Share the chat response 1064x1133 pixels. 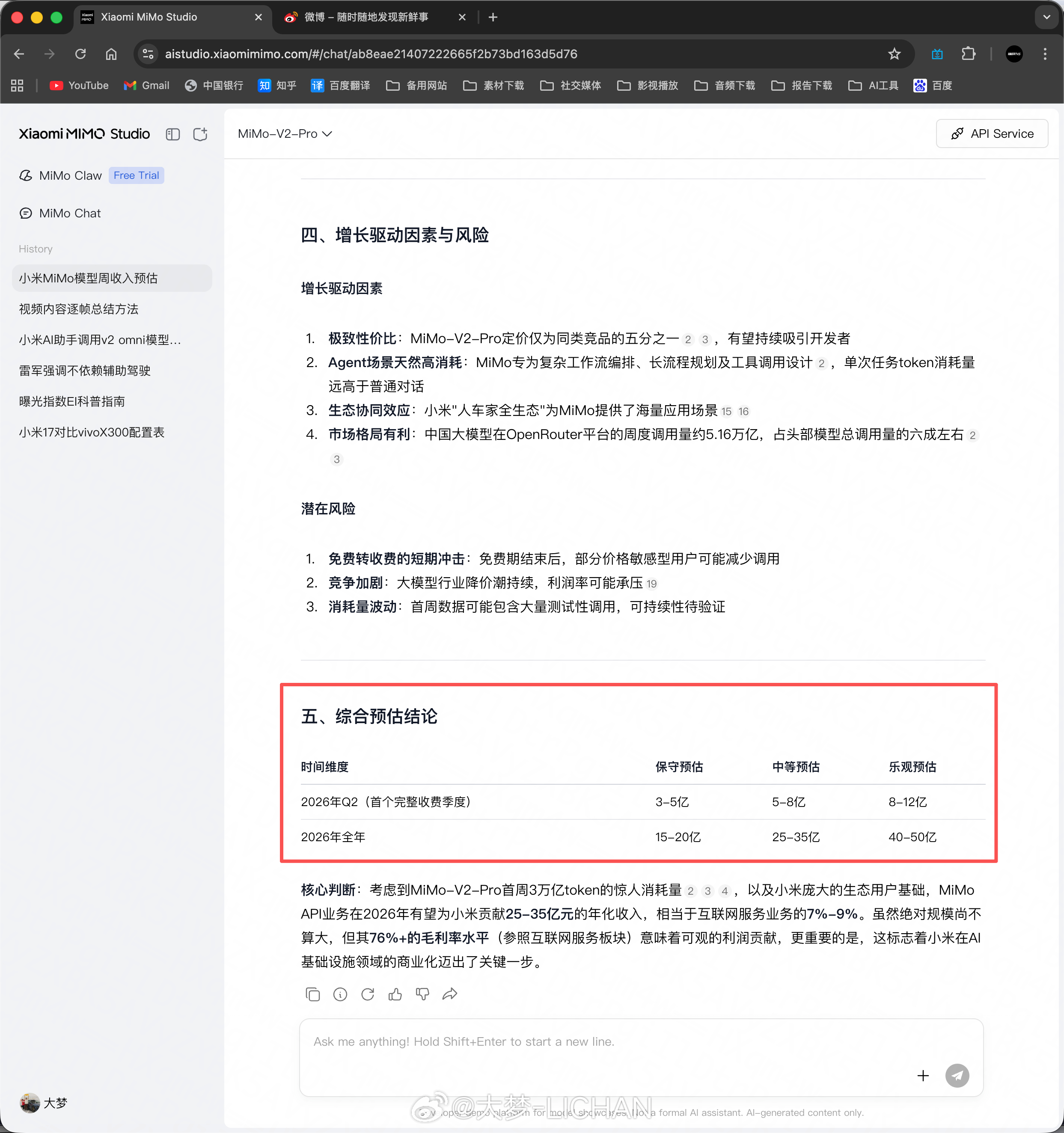(x=450, y=994)
